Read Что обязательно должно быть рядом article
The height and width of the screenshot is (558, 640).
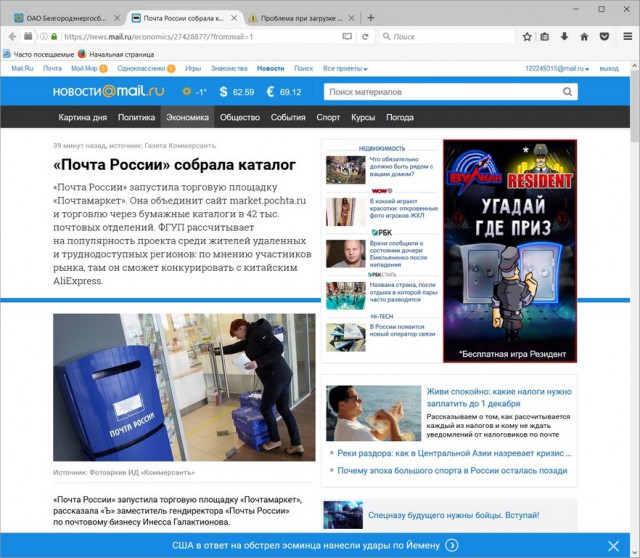[402, 167]
